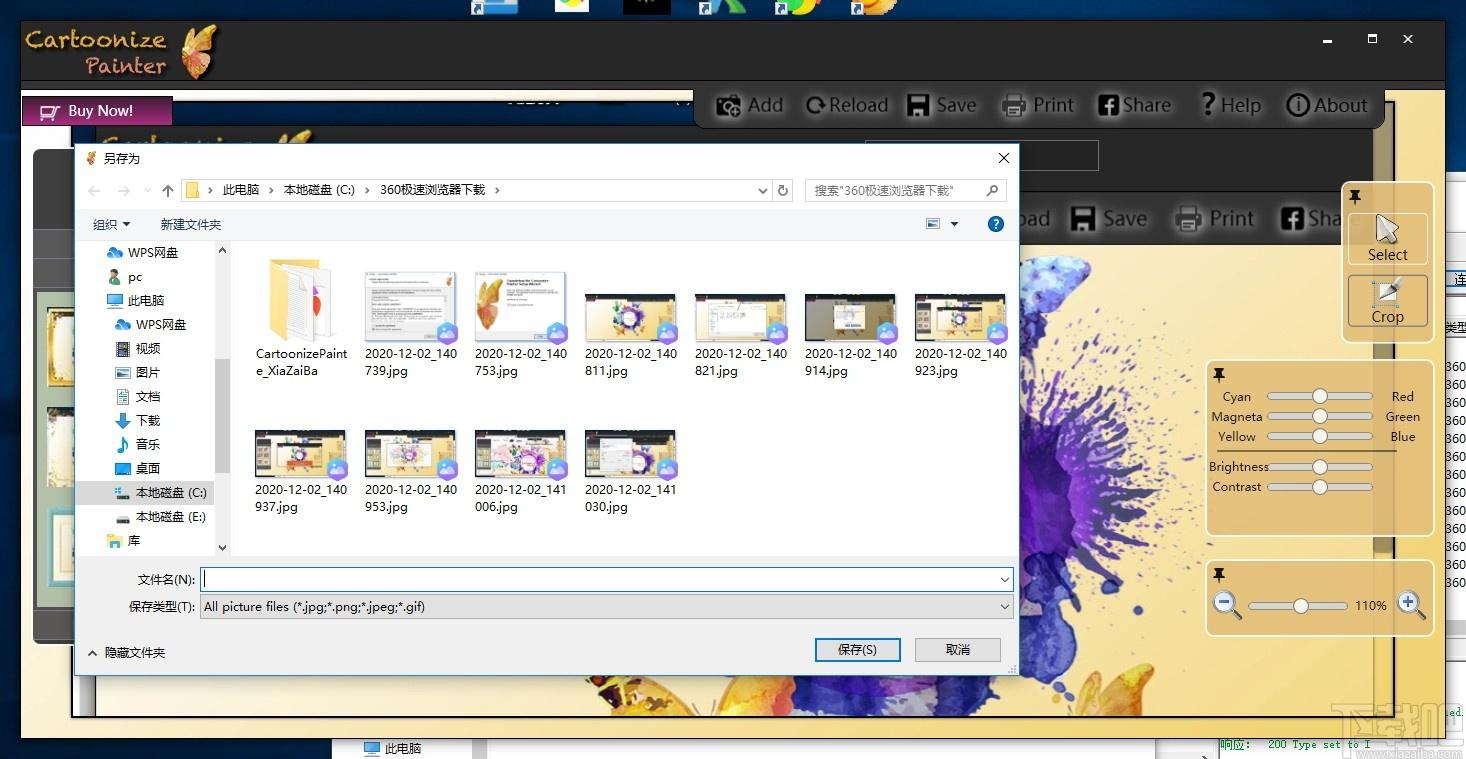Open Help in top toolbar
This screenshot has height=759, width=1466.
click(x=1230, y=105)
